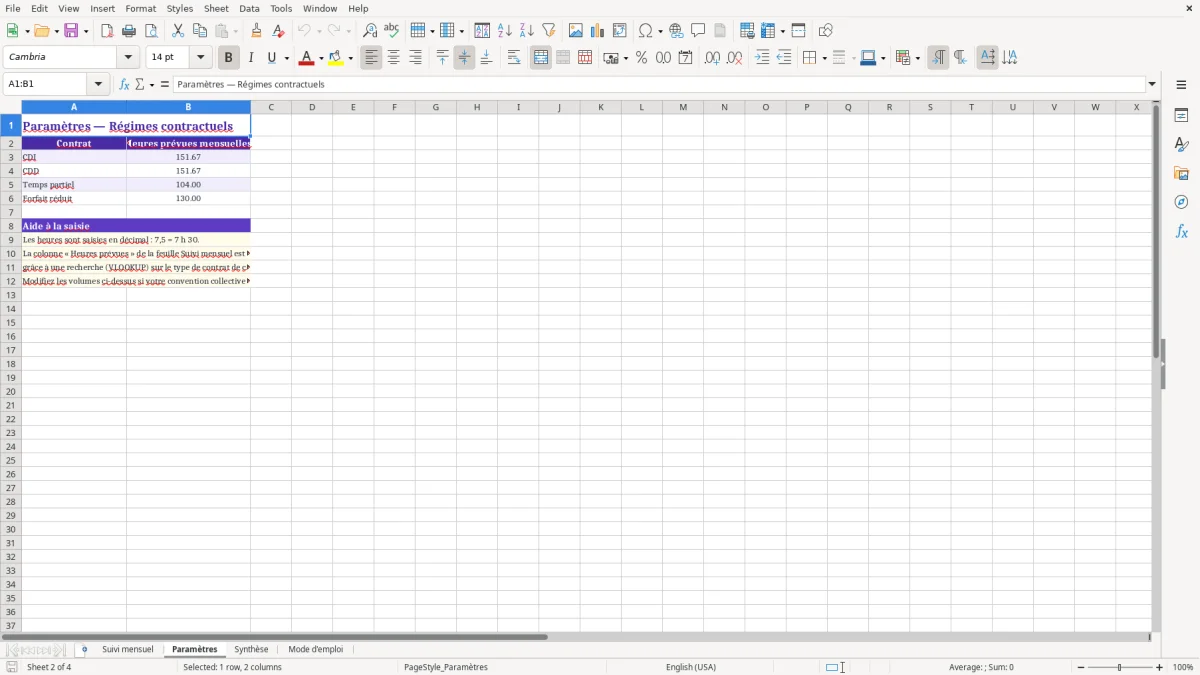
Task: Apply AutoFilter to the data
Action: coord(549,31)
